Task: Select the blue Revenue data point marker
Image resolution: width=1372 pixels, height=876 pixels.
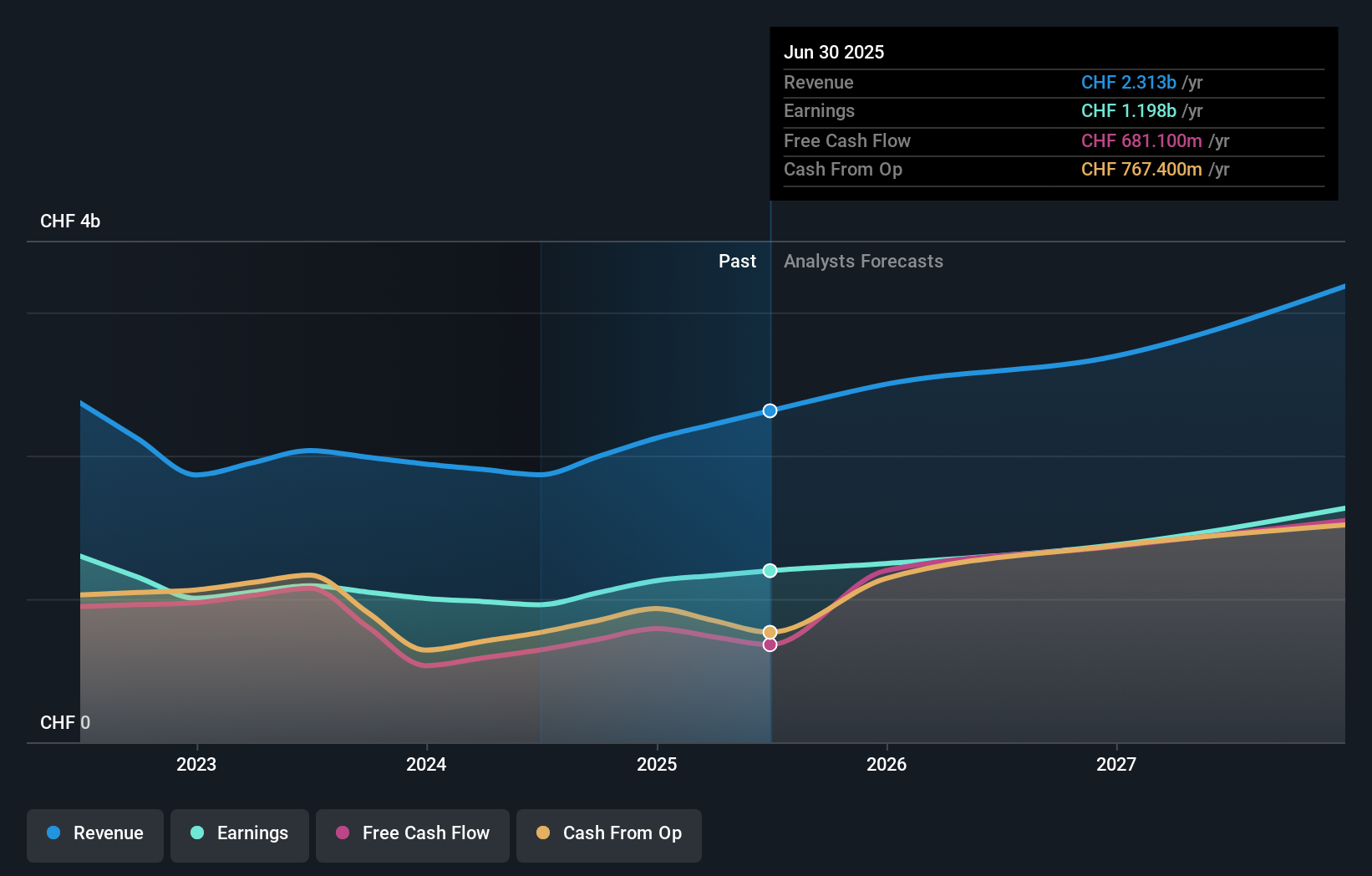Action: [770, 410]
